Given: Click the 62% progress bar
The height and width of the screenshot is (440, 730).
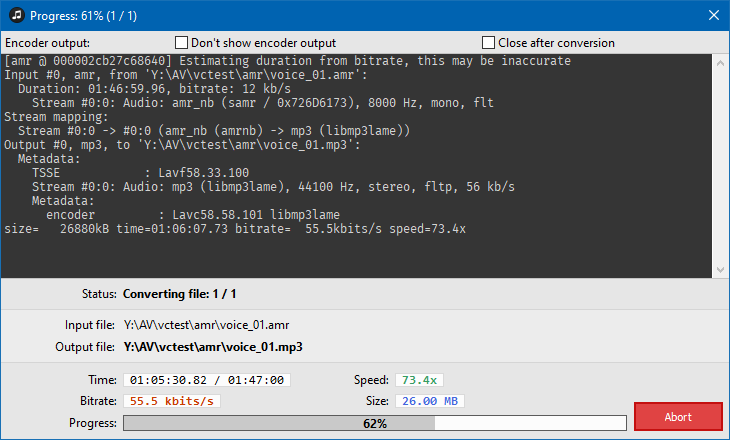Looking at the screenshot, I should pos(375,423).
